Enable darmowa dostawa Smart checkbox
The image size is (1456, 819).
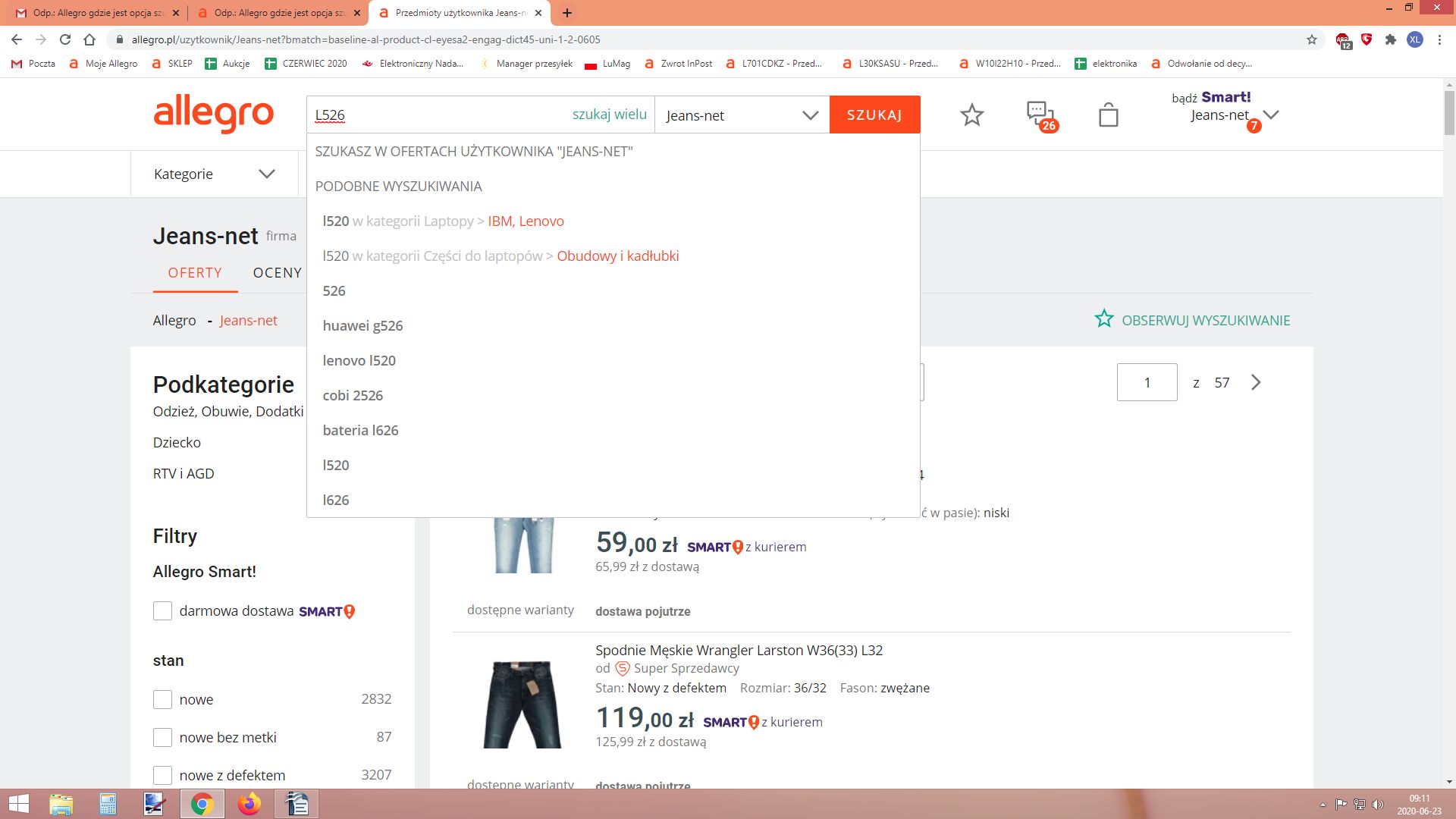click(x=162, y=611)
